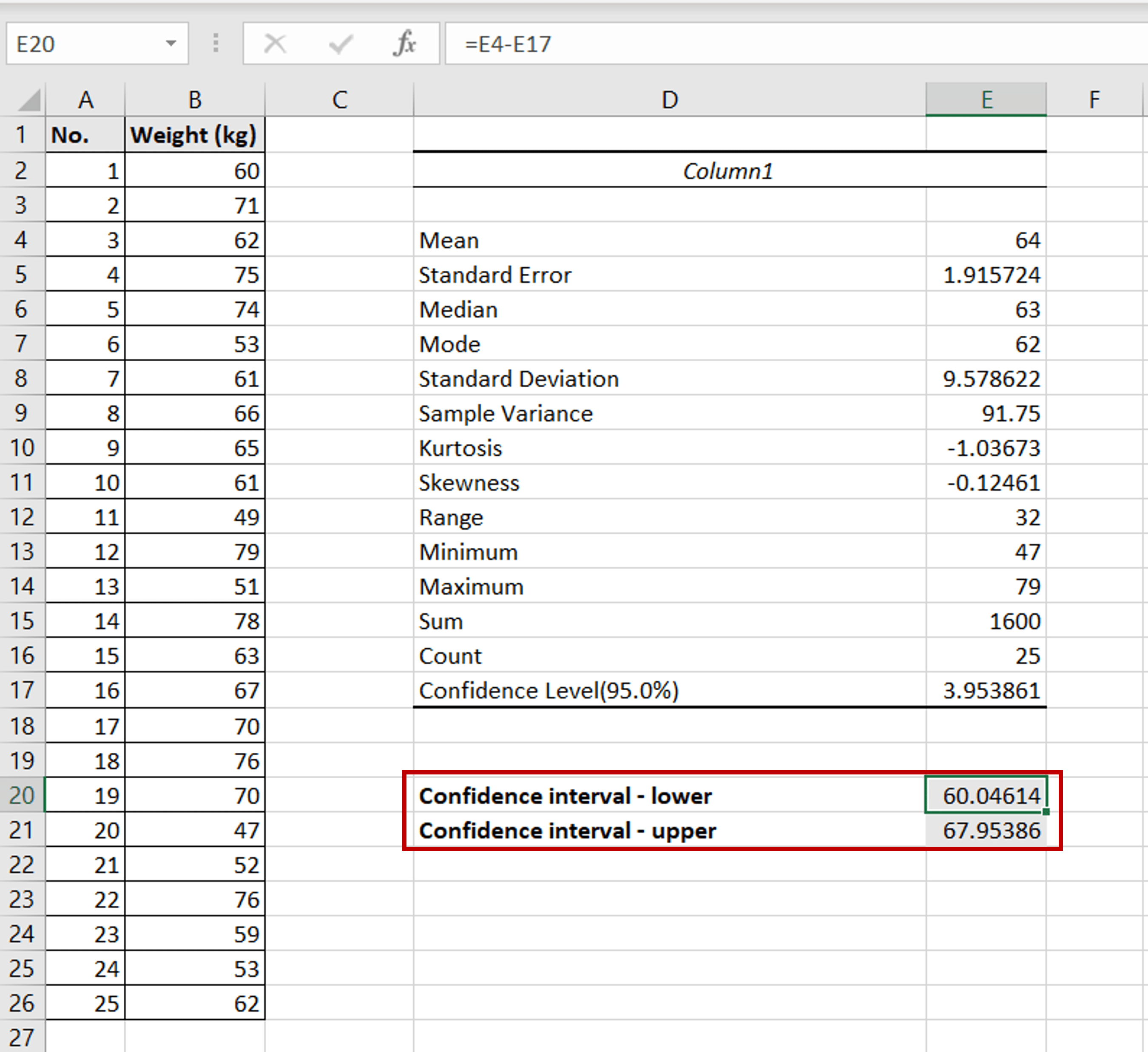Click the Cancel (X) icon beside formula bar

(x=275, y=43)
